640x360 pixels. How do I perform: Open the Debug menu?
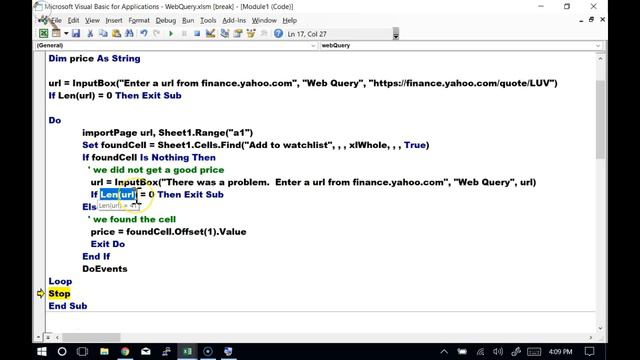point(166,20)
